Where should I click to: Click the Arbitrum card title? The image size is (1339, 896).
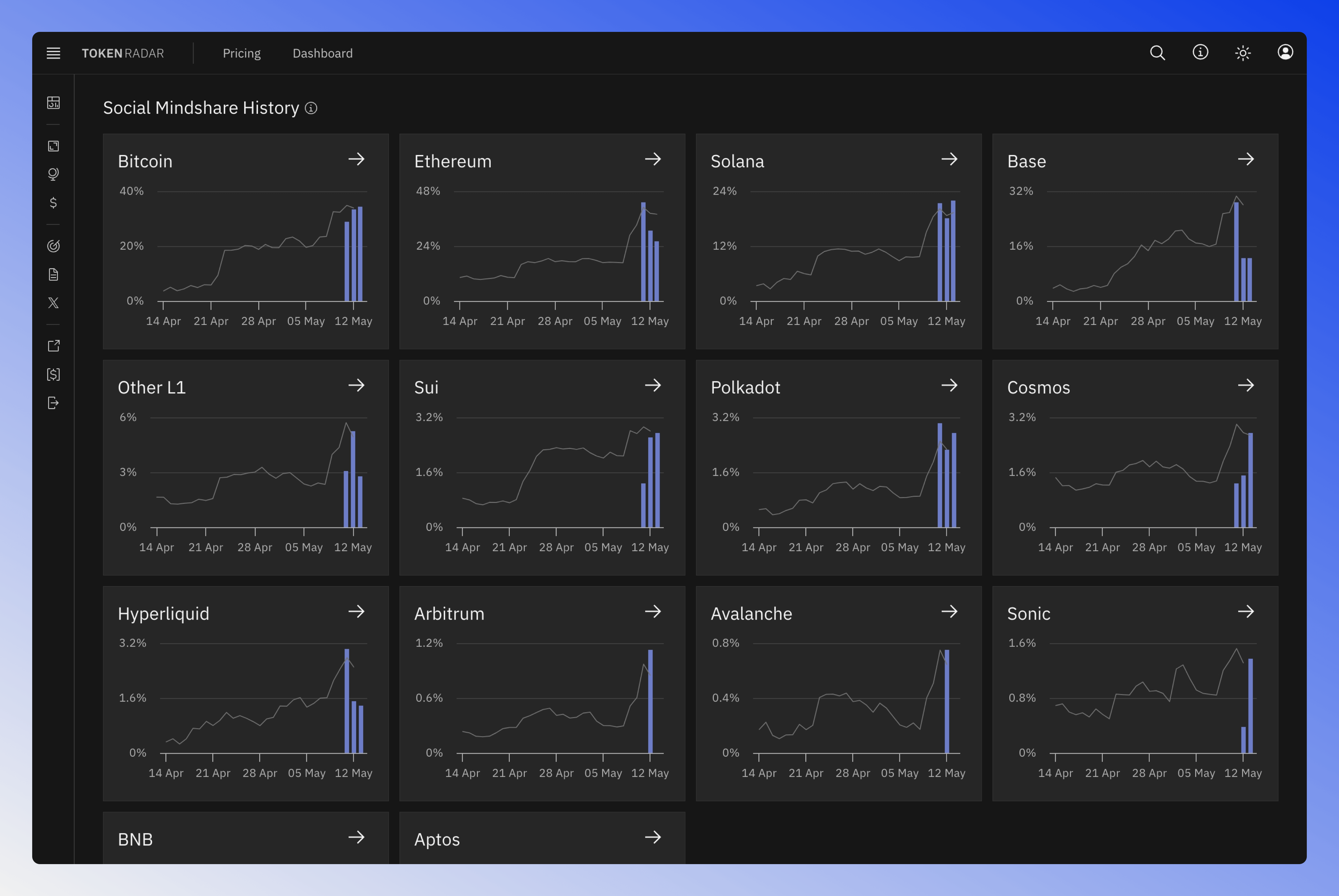pos(449,614)
